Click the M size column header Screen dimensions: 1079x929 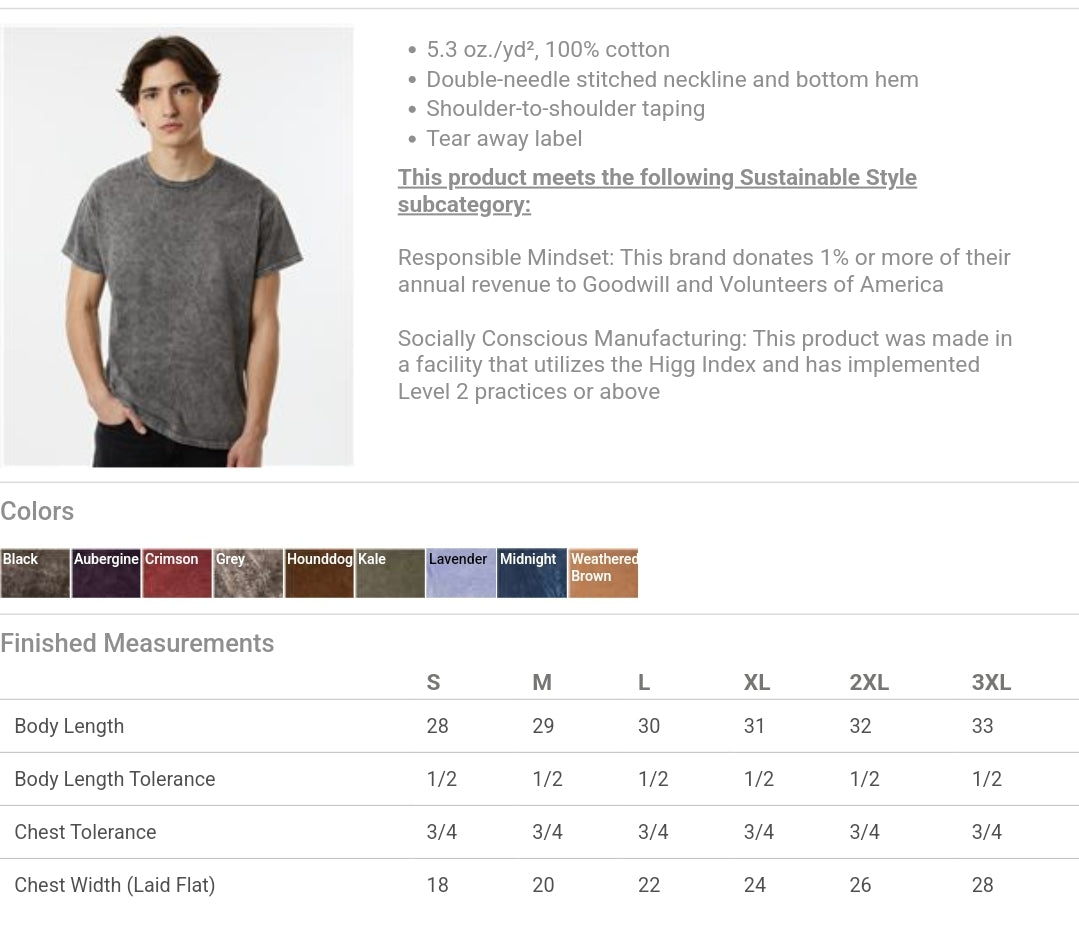[x=542, y=682]
